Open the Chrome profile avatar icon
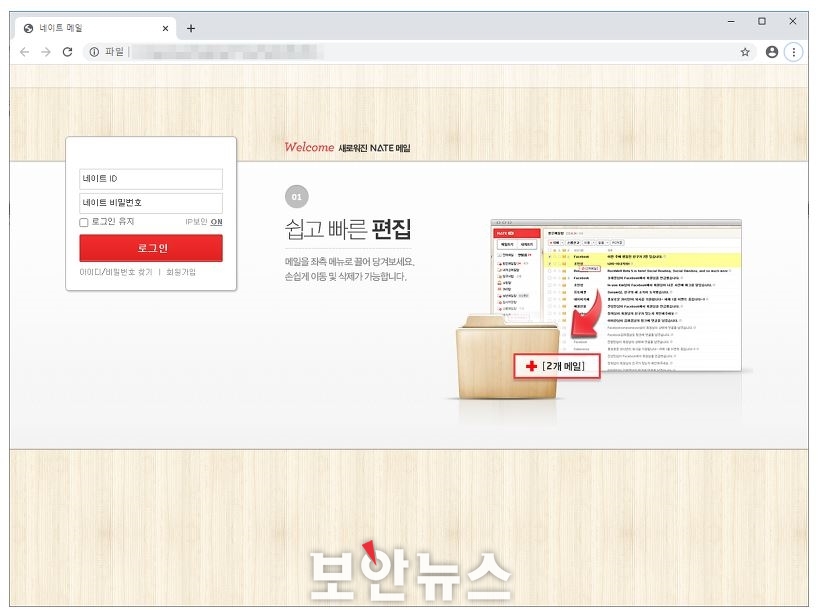The height and width of the screenshot is (616, 821). [772, 52]
